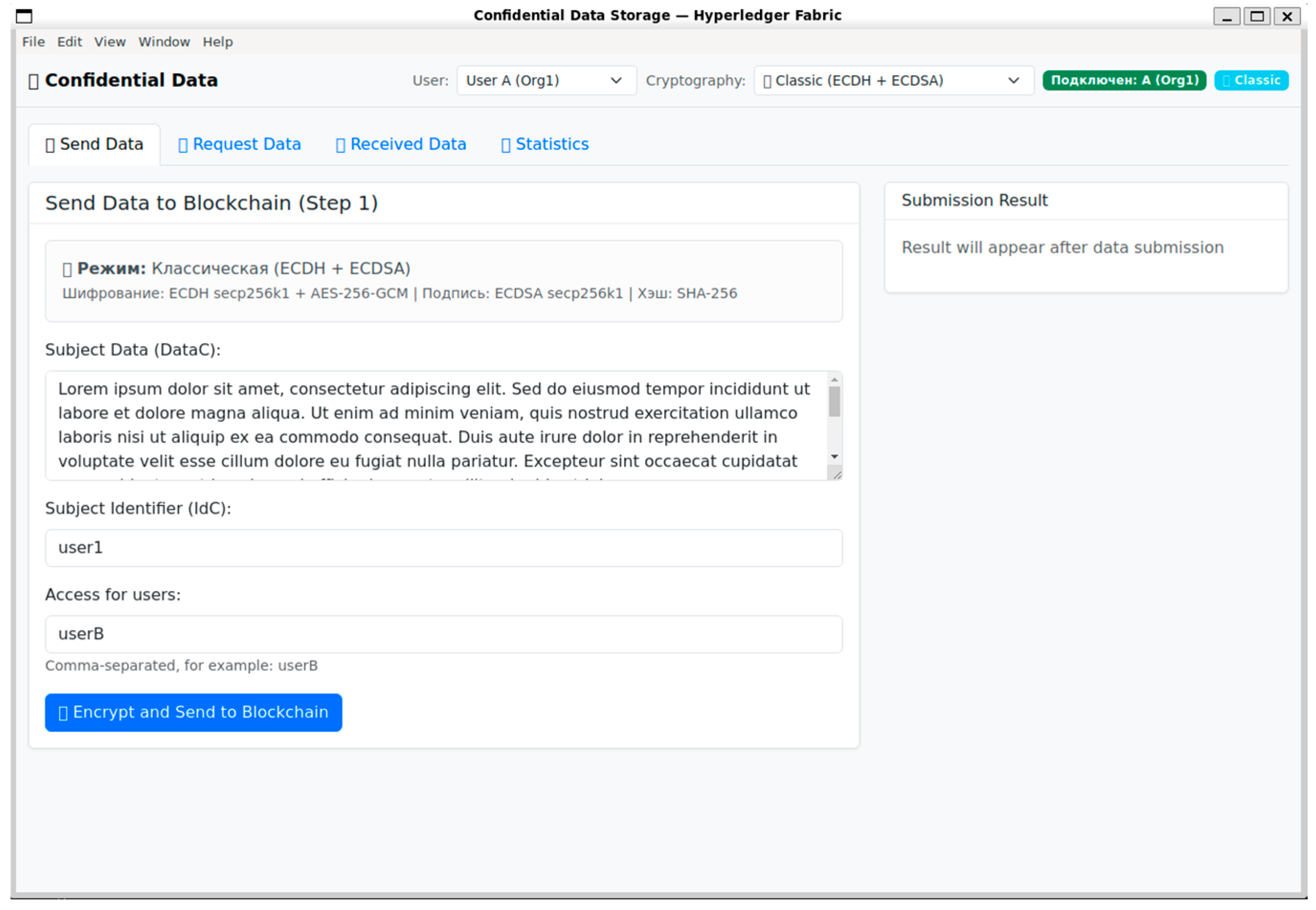This screenshot has width=1316, height=910.
Task: Select the Received Data tab
Action: (x=401, y=144)
